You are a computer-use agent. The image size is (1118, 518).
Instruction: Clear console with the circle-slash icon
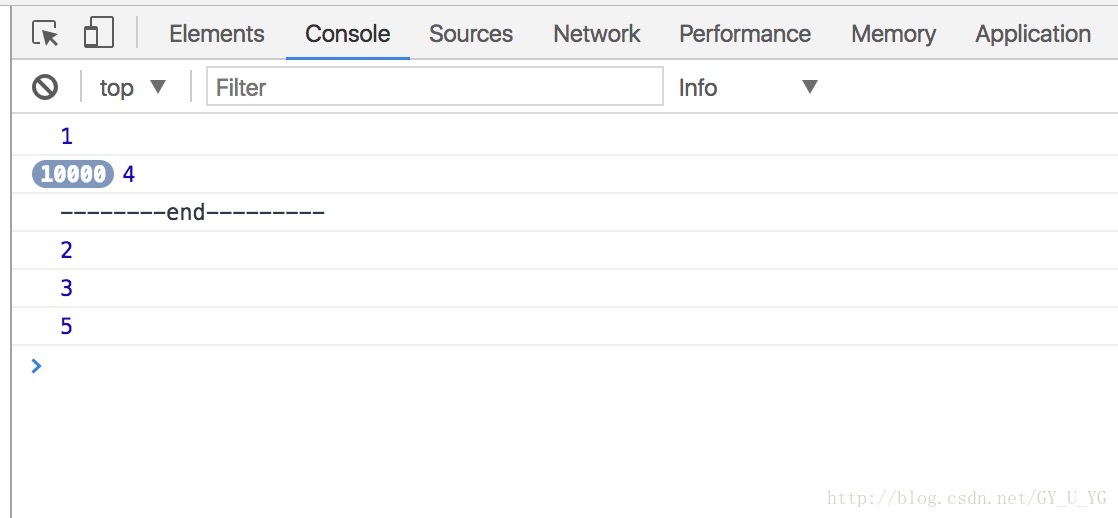click(45, 87)
